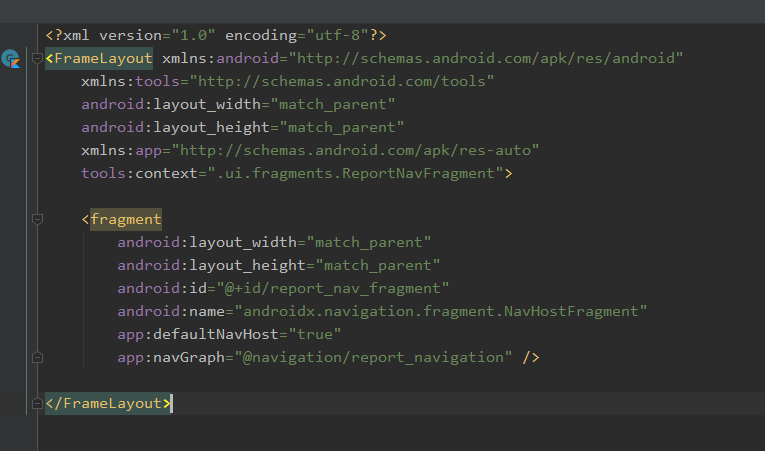Select fragment layout_height "match_parent" value
The width and height of the screenshot is (765, 451).
coord(378,266)
